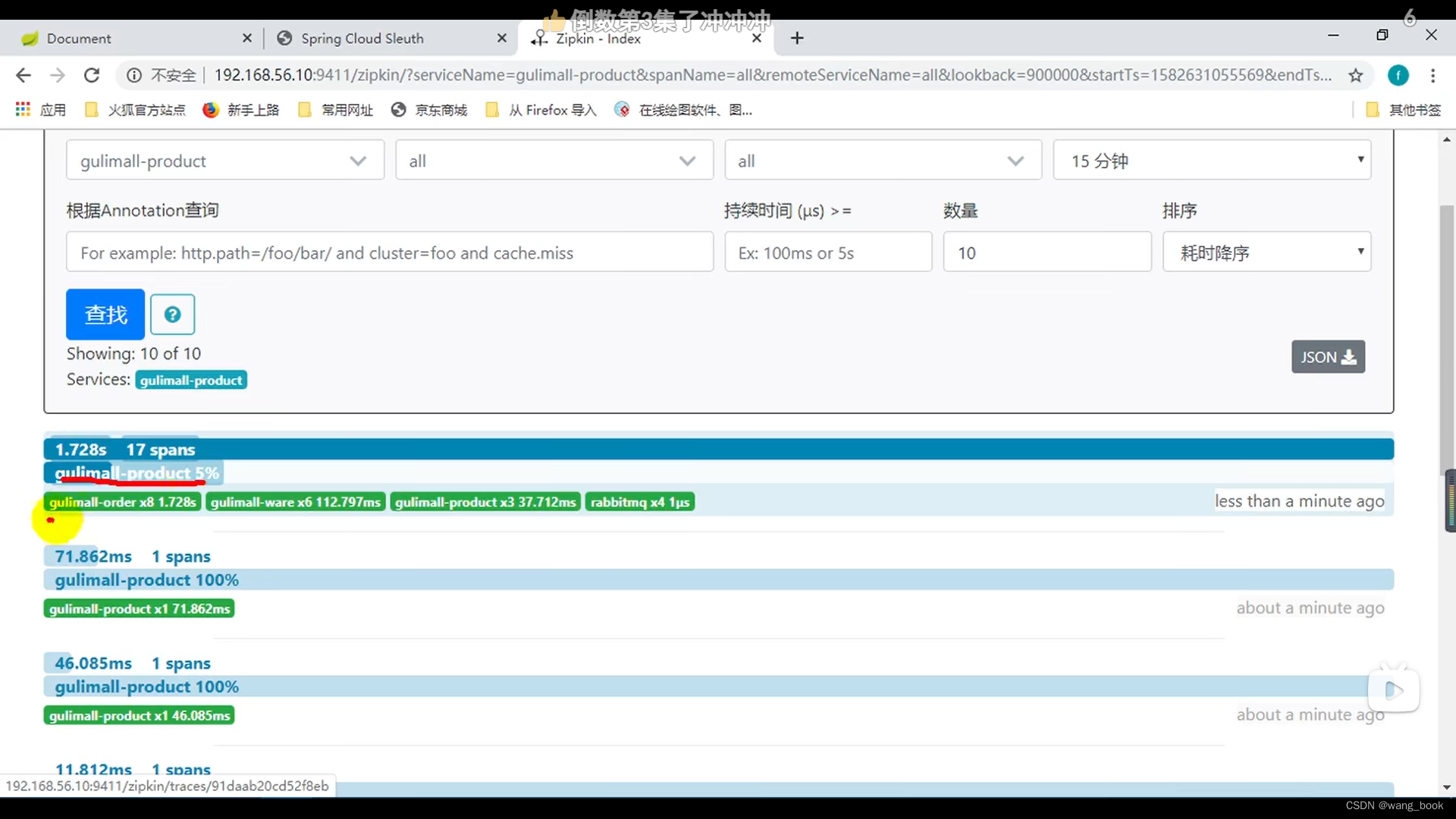
Task: Close the Zipkin - Index tab
Action: click(x=757, y=38)
